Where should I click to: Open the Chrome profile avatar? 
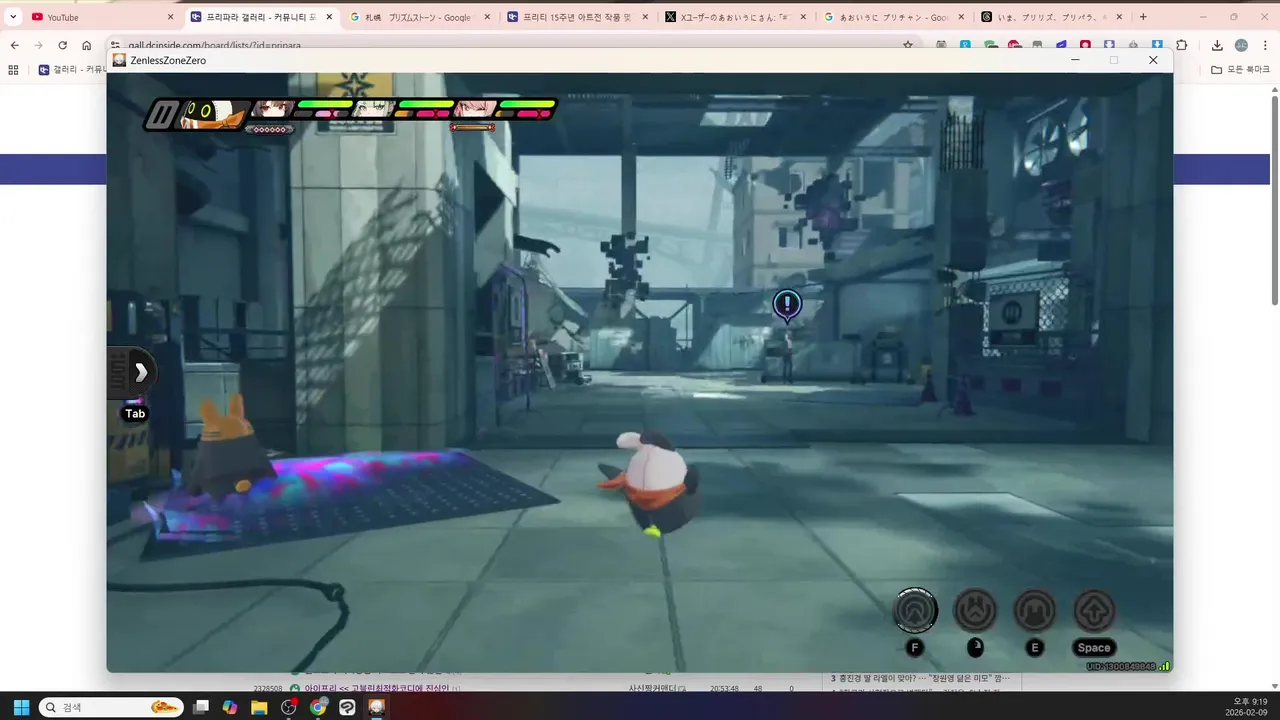pyautogui.click(x=1241, y=45)
